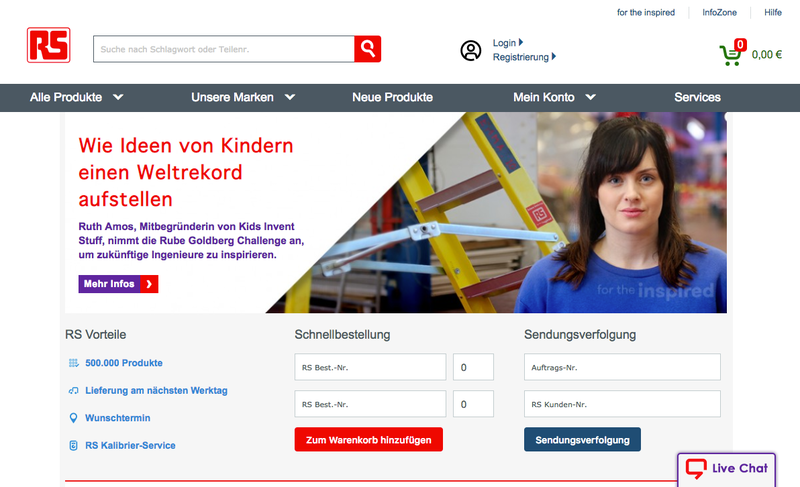Click the Live Chat speech bubble icon

pos(696,468)
